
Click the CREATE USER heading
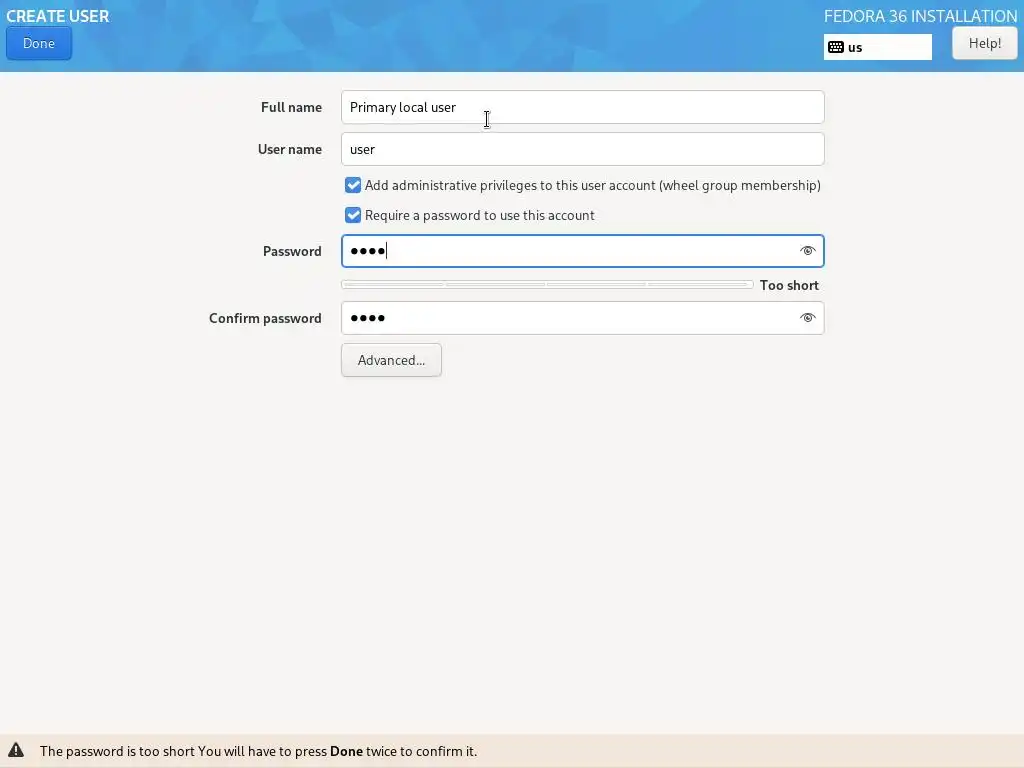(x=57, y=16)
